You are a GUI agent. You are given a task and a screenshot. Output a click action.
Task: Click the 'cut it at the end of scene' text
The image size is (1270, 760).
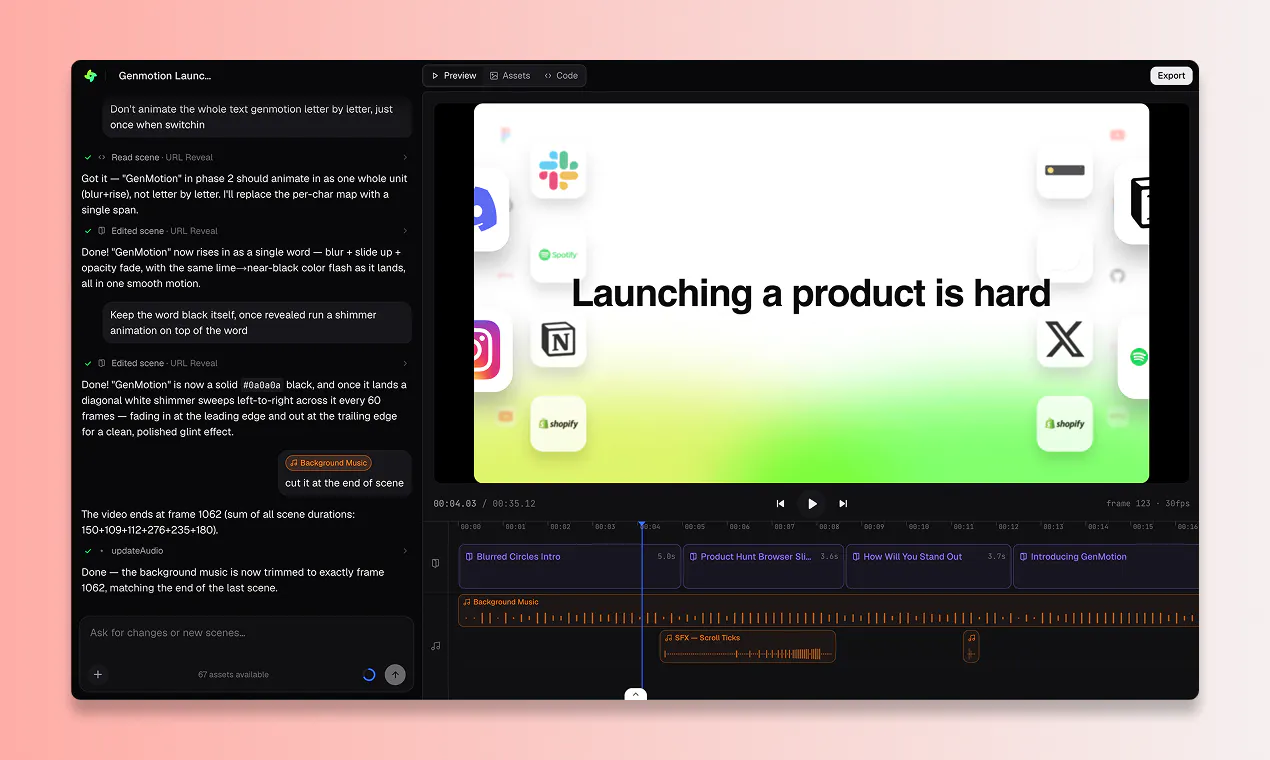click(344, 483)
